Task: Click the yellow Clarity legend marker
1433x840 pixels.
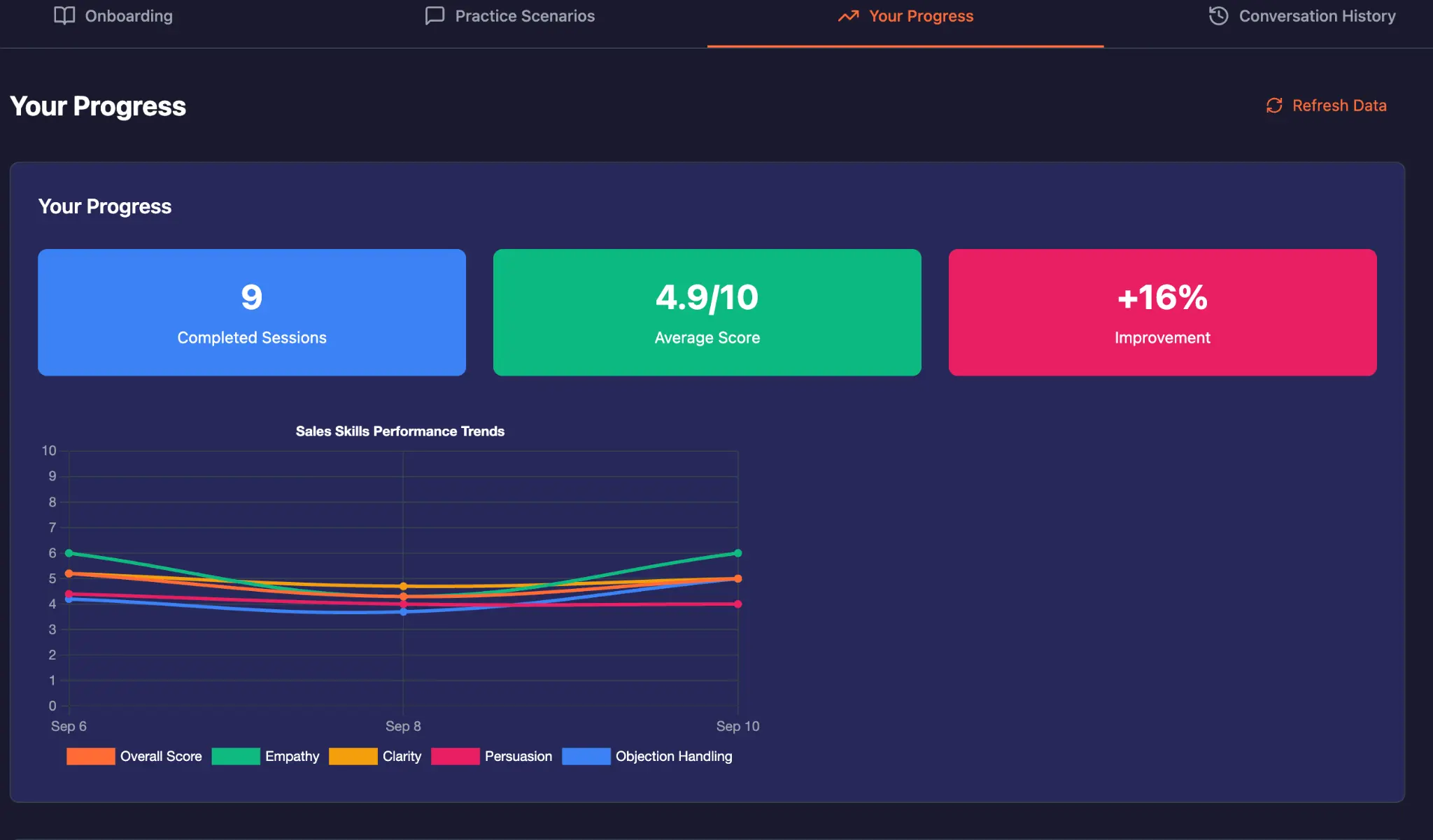Action: tap(354, 756)
